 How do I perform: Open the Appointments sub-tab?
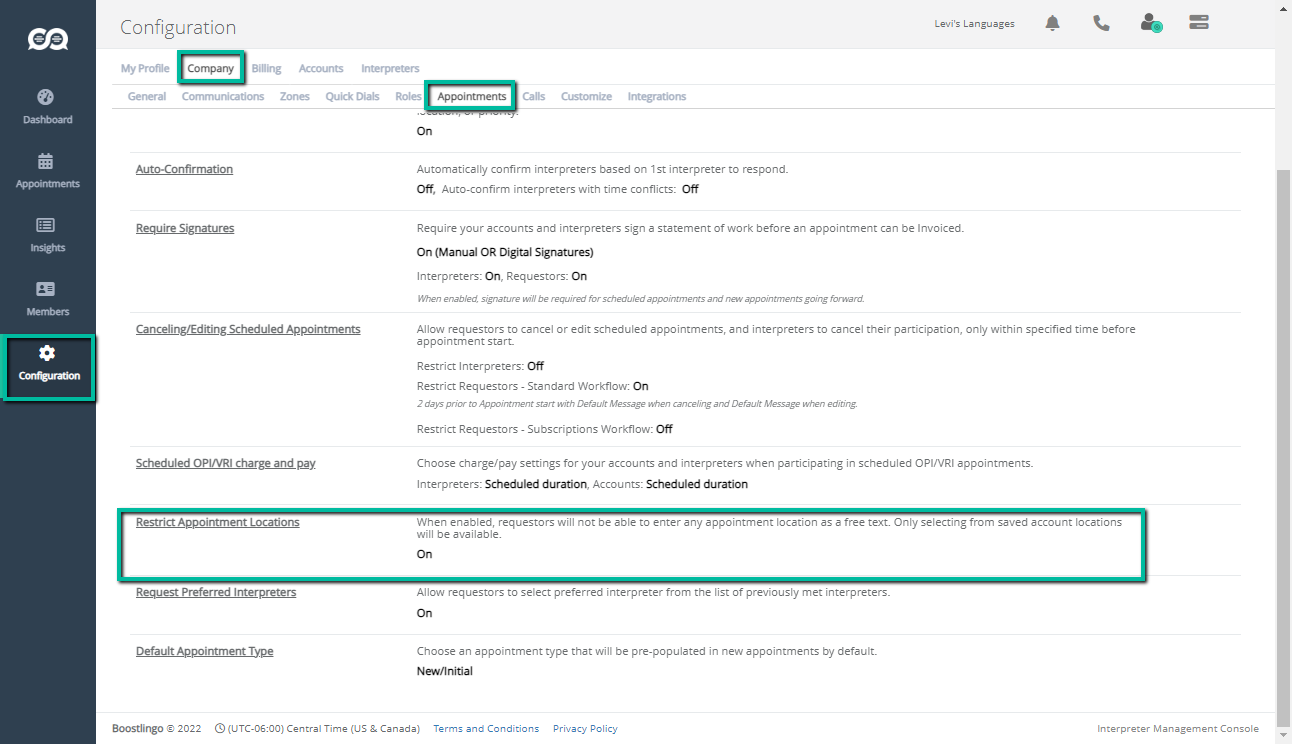tap(472, 96)
